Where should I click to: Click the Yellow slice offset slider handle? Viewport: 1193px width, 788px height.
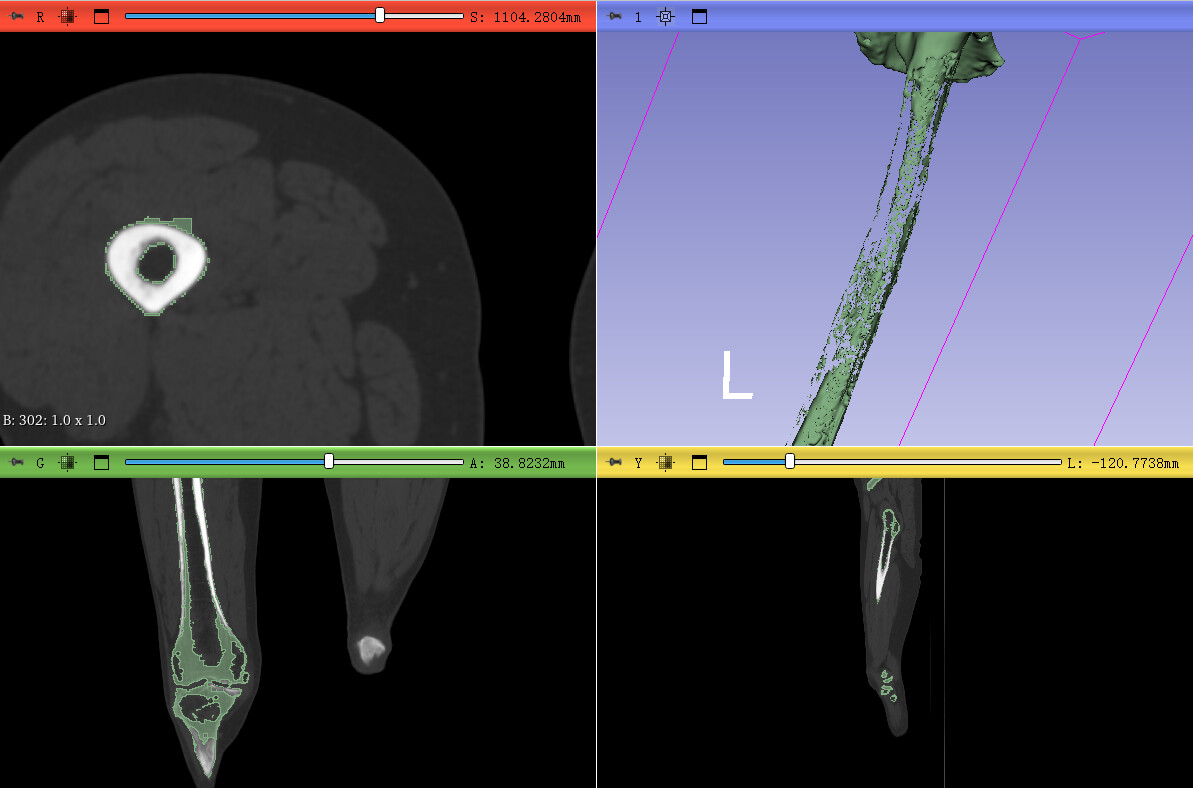tap(790, 462)
